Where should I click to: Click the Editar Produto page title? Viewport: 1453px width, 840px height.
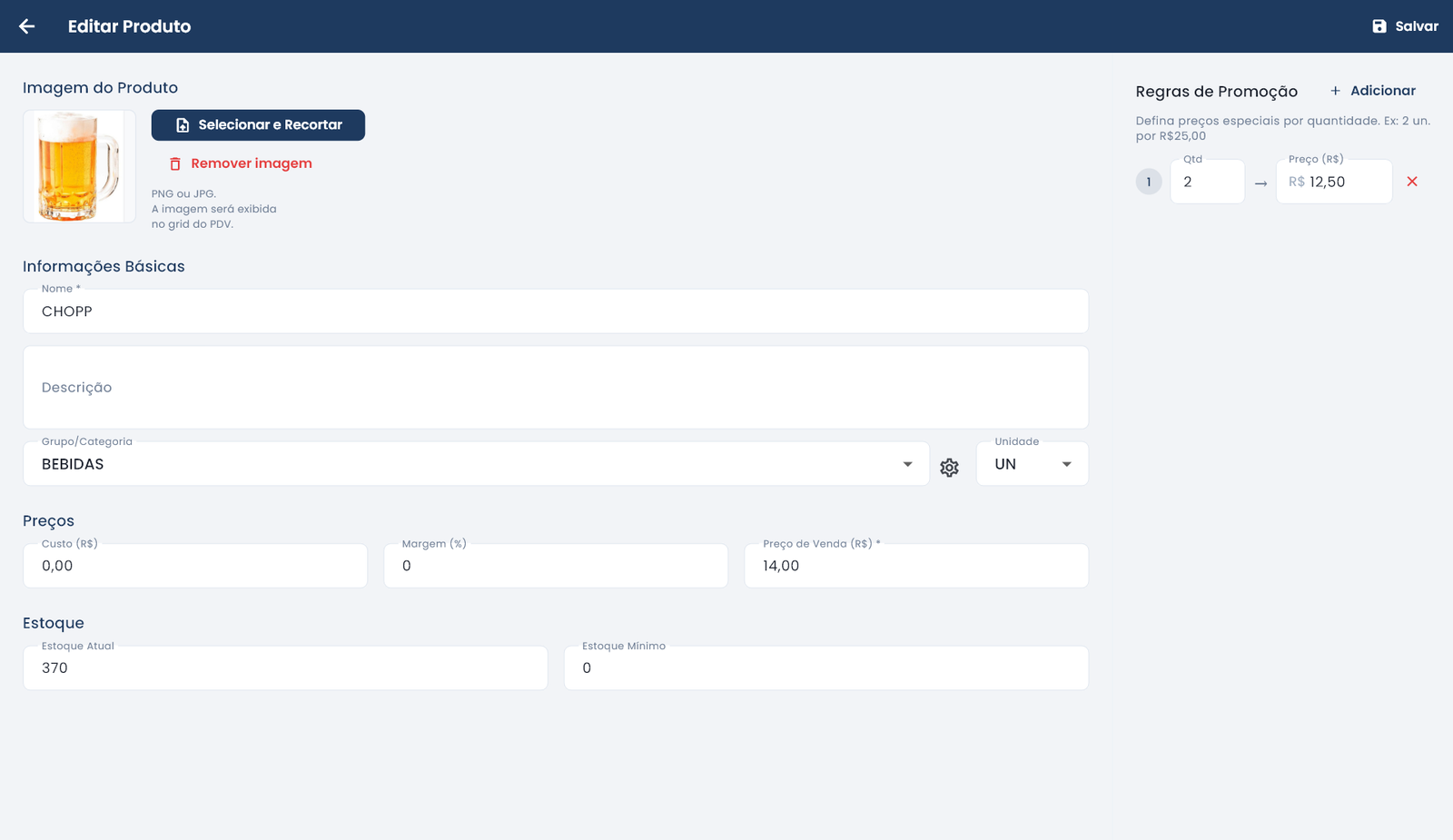point(129,26)
